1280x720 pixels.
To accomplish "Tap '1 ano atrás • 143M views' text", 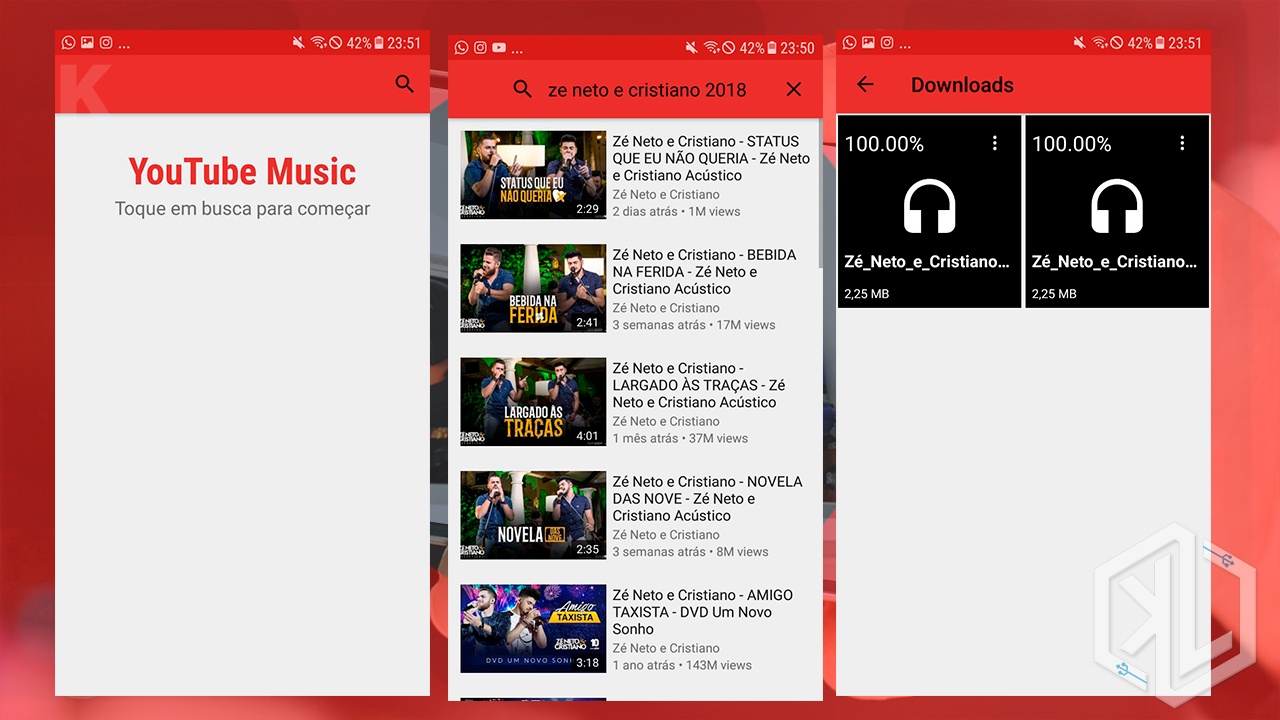I will pyautogui.click(x=682, y=665).
